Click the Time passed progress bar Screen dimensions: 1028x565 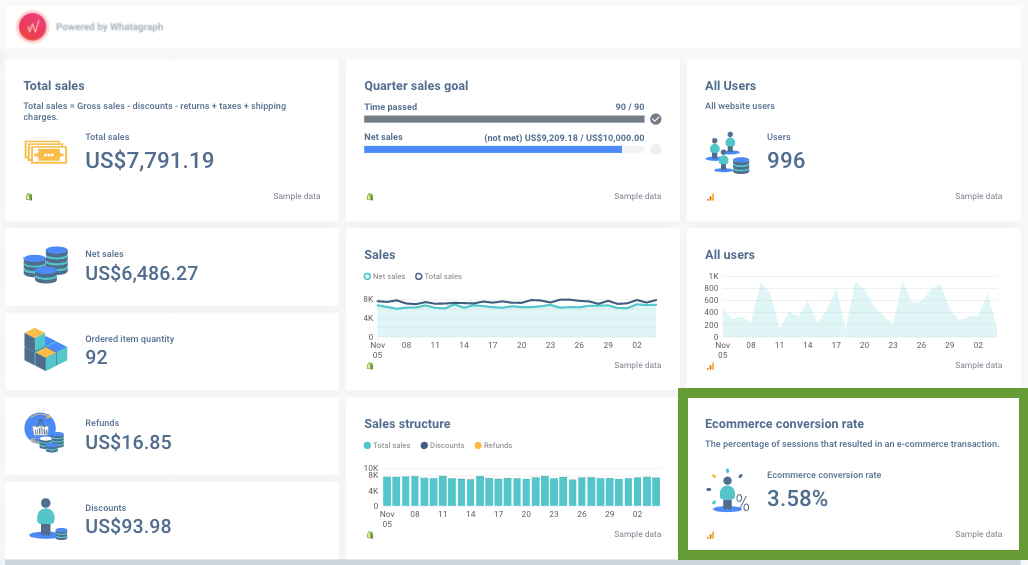click(x=504, y=119)
